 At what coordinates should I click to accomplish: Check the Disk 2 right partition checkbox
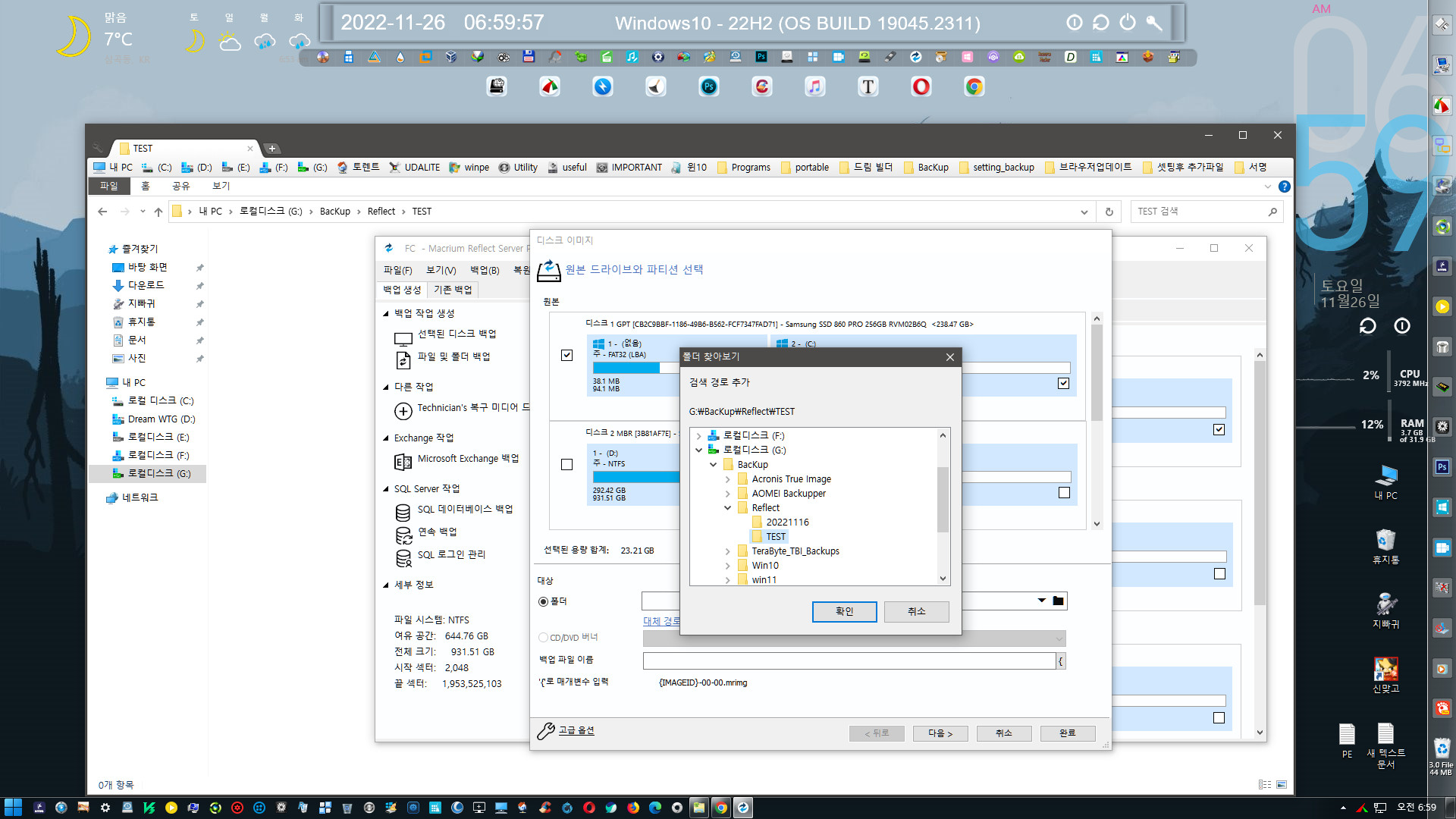(x=1064, y=493)
